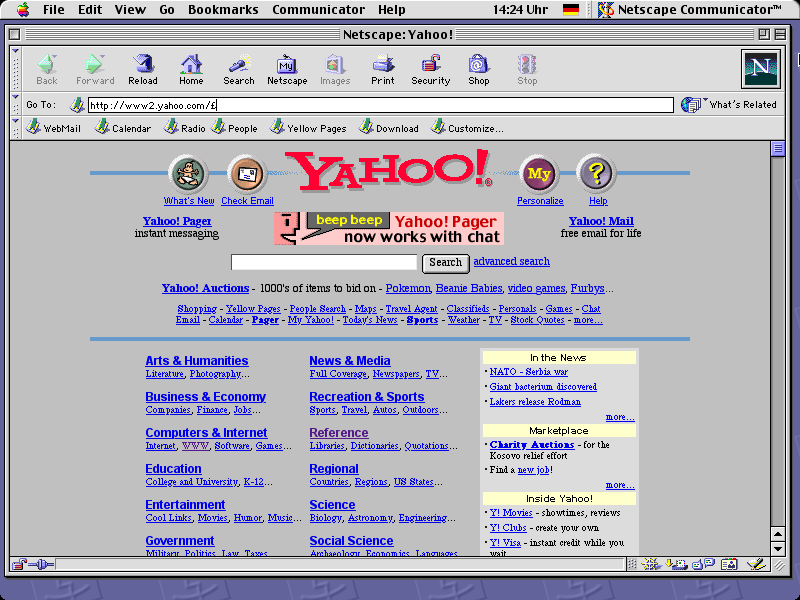Click the What's New baby icon
The width and height of the screenshot is (800, 600).
click(188, 173)
